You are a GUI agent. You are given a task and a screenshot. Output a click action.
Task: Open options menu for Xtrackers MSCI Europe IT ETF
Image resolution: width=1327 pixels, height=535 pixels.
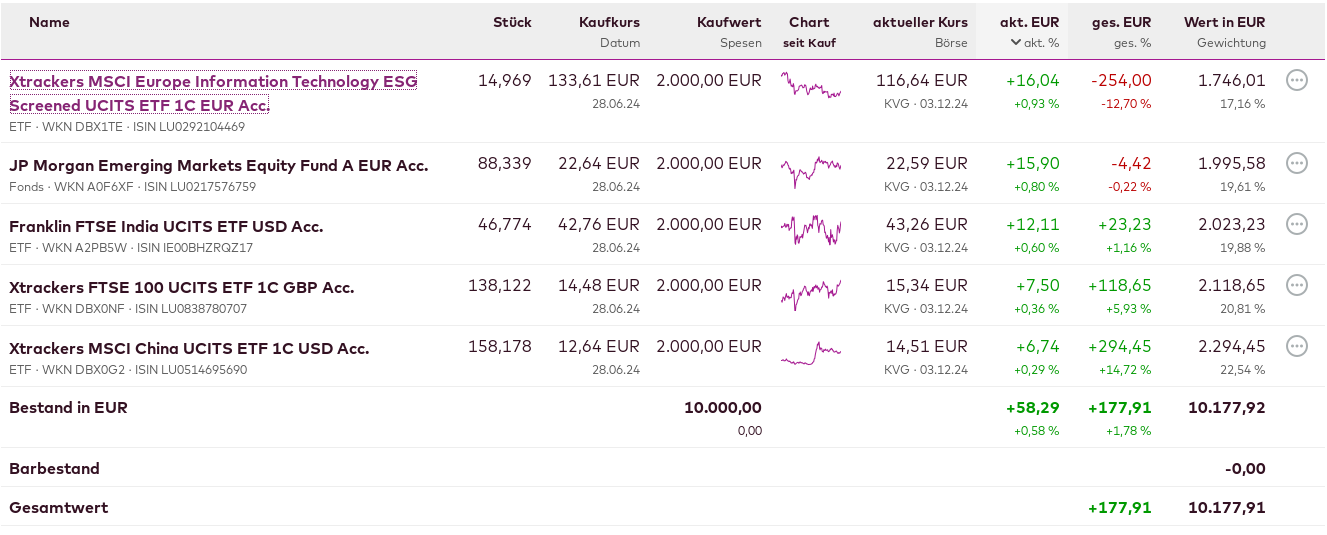(x=1296, y=81)
